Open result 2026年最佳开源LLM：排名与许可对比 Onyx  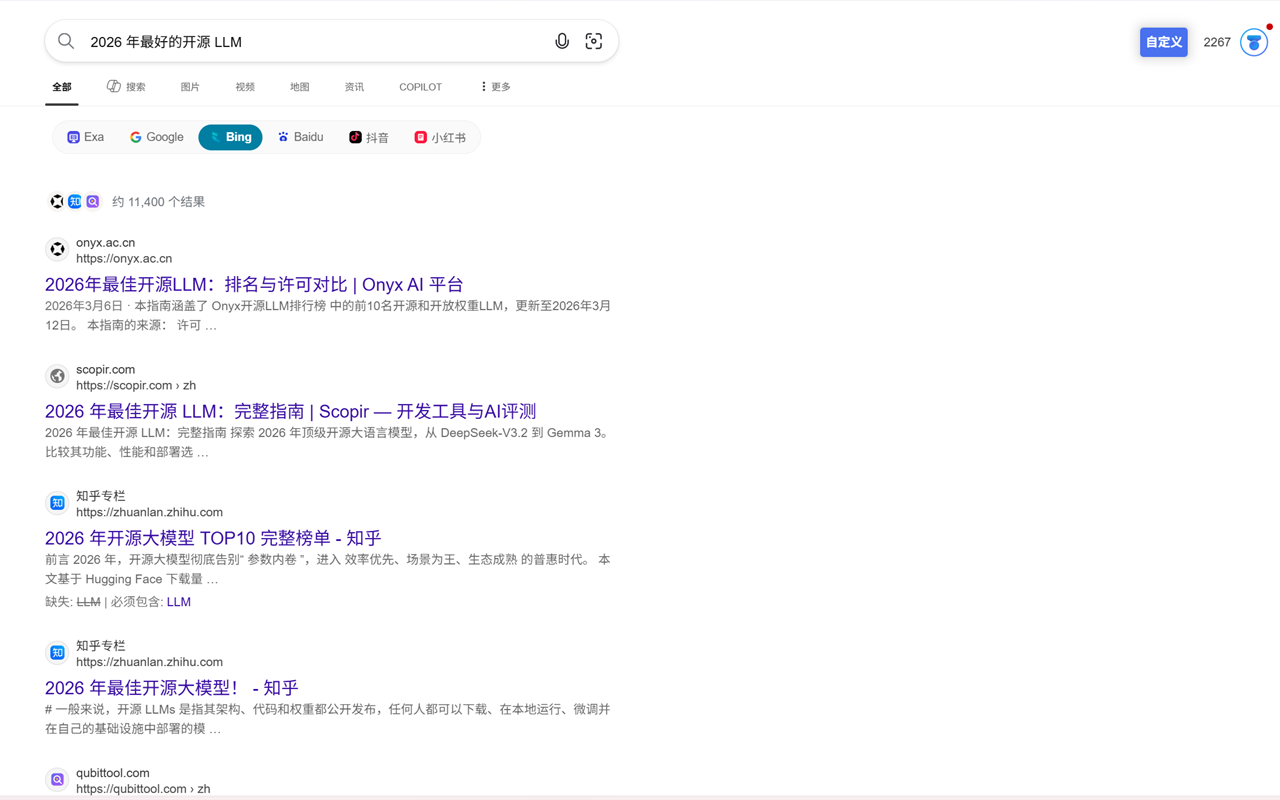(x=254, y=284)
